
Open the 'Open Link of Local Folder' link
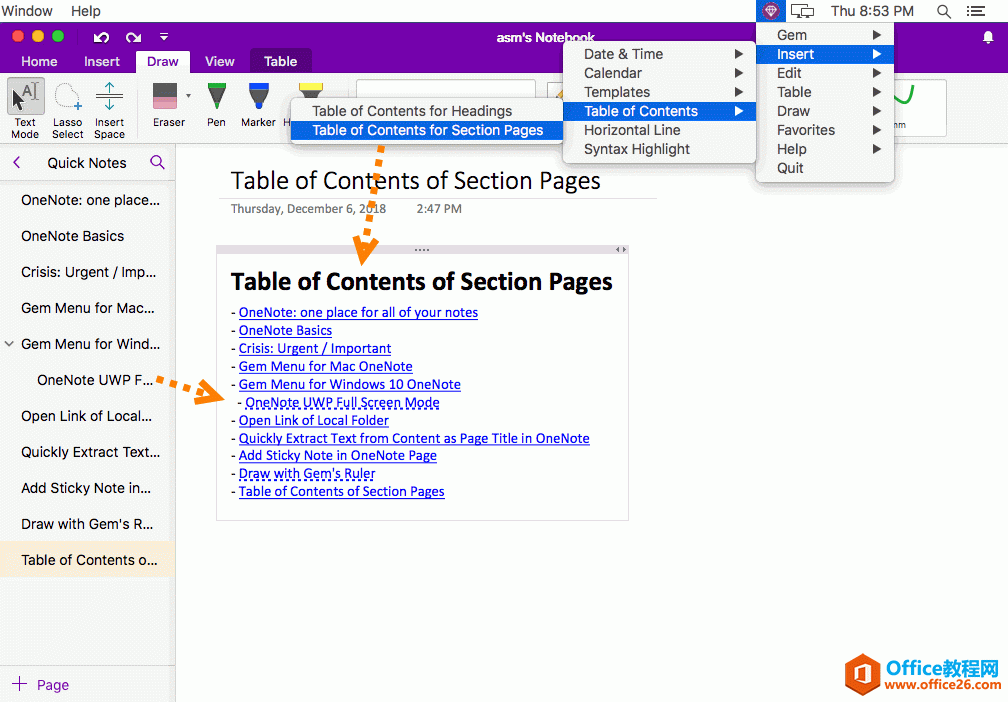(314, 420)
